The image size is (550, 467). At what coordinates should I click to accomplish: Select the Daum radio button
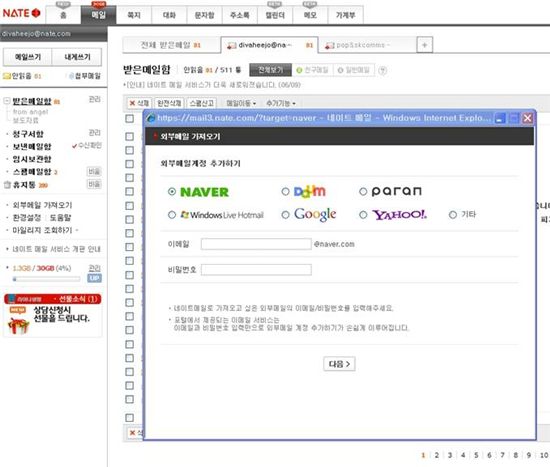(x=286, y=191)
